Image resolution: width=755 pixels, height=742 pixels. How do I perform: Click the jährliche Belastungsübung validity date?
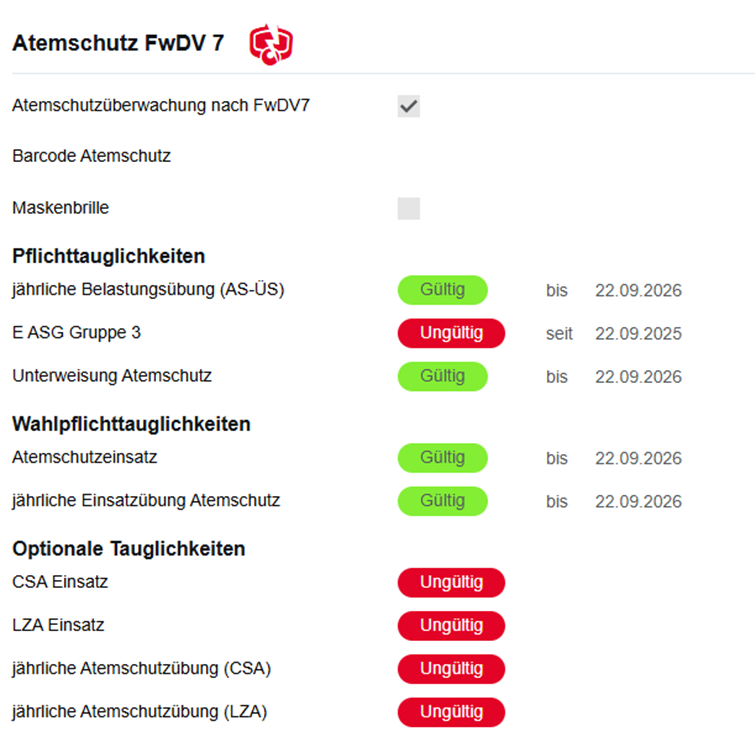point(638,291)
